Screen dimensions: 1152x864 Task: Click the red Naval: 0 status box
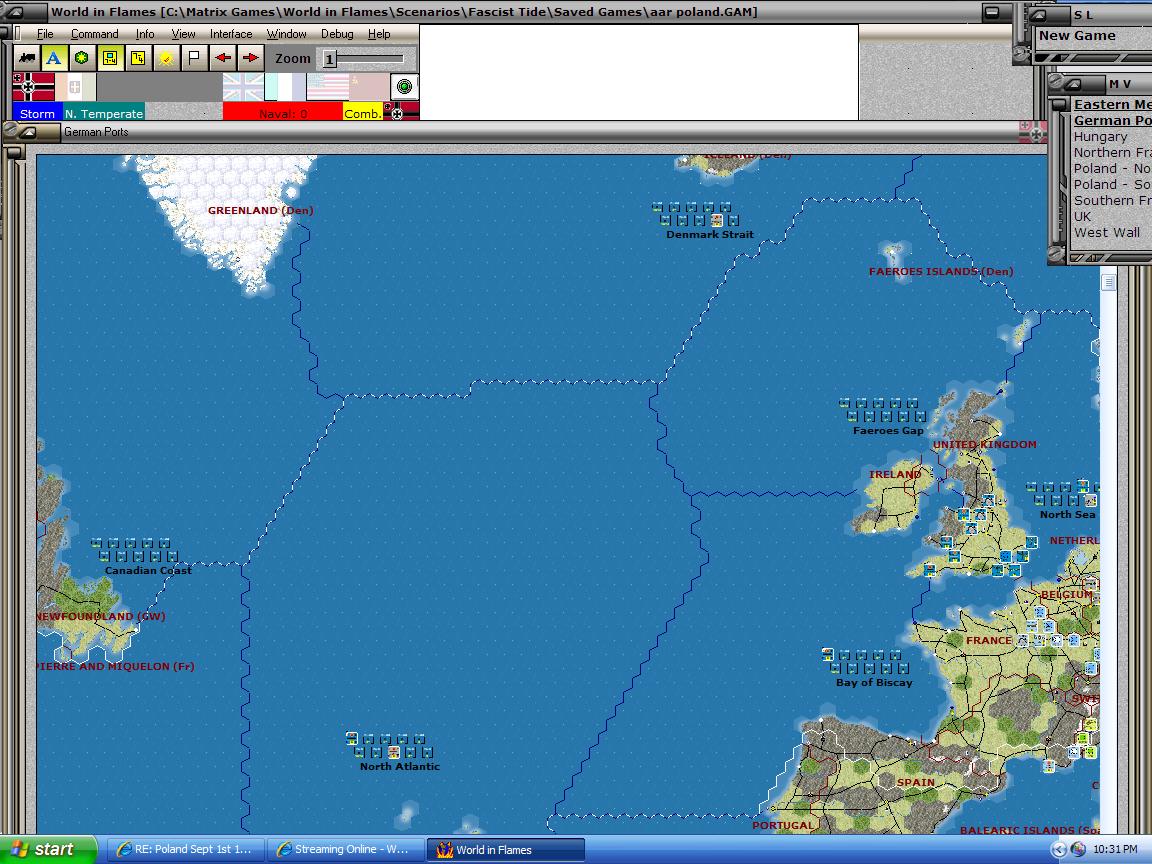click(x=283, y=112)
